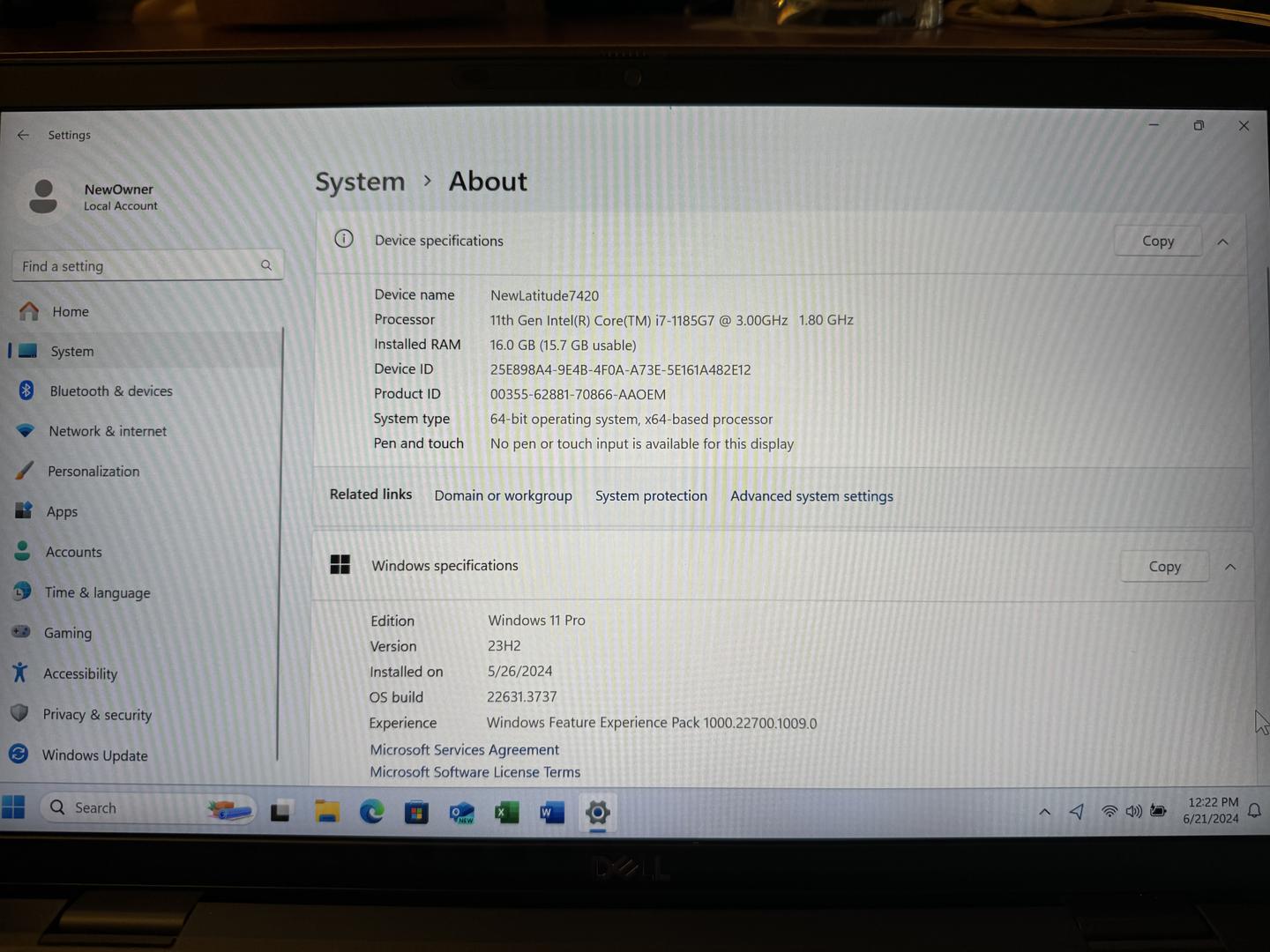
Task: Select the OS build 22631.3737 value
Action: [522, 696]
